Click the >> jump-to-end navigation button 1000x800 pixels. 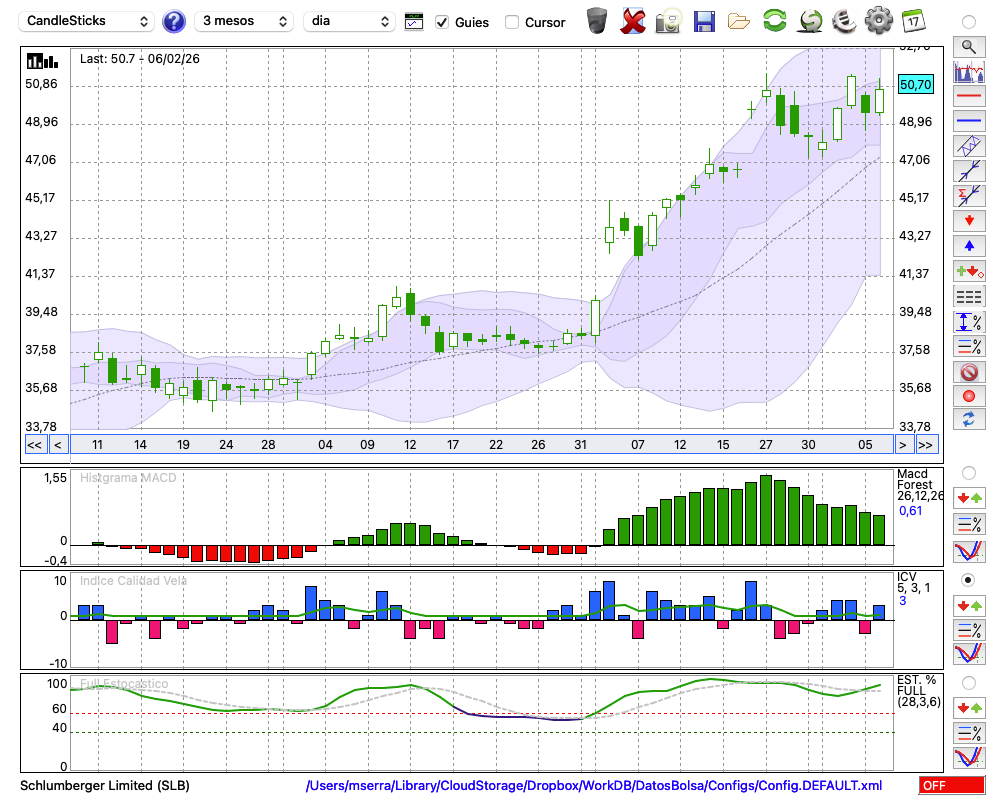tap(926, 445)
